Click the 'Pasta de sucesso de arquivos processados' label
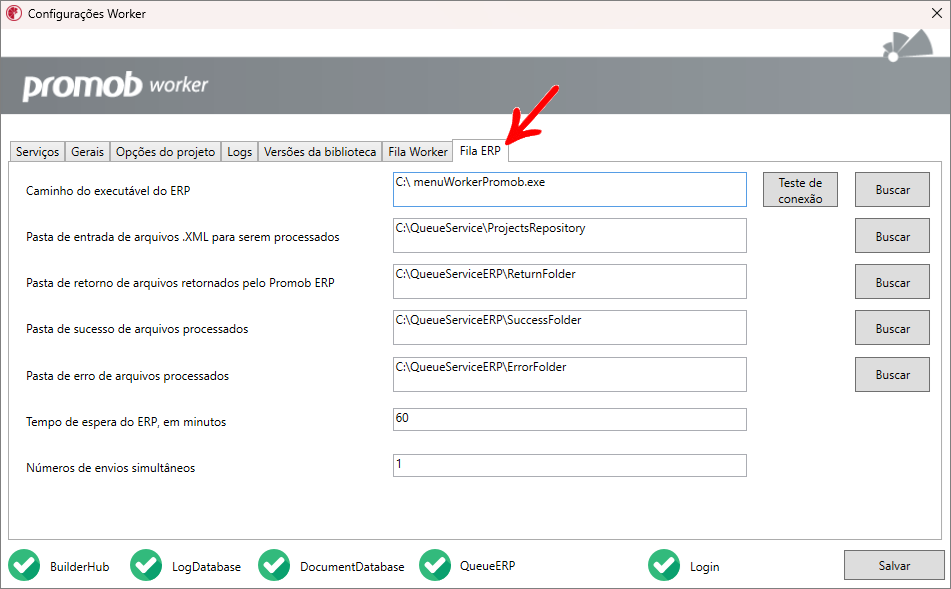The width and height of the screenshot is (951, 589). tap(137, 329)
